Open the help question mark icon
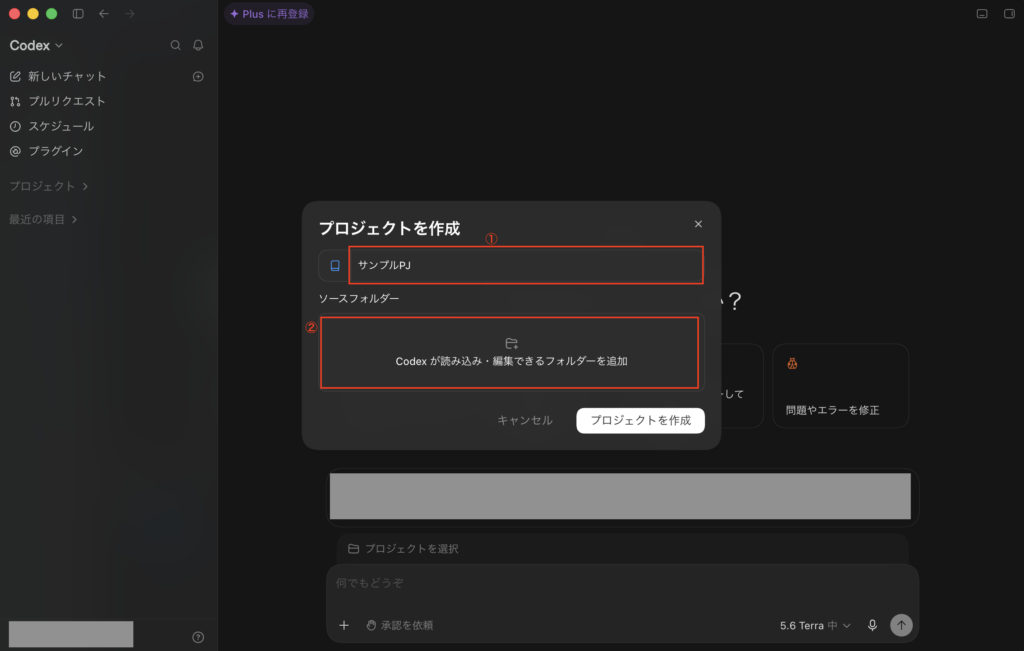1024x651 pixels. [x=198, y=637]
